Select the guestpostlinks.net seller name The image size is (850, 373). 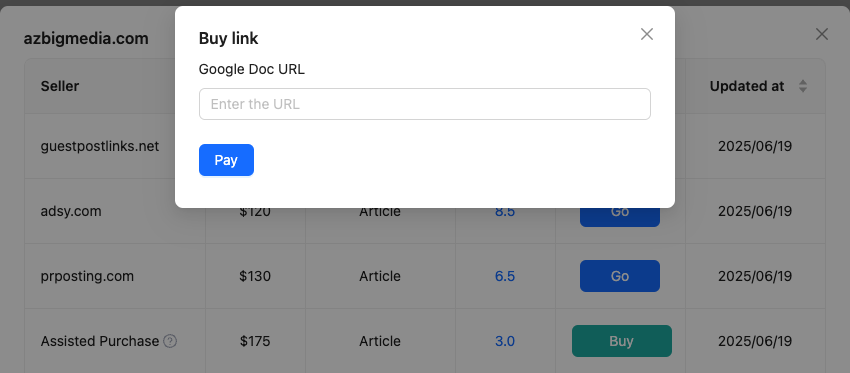tap(100, 146)
